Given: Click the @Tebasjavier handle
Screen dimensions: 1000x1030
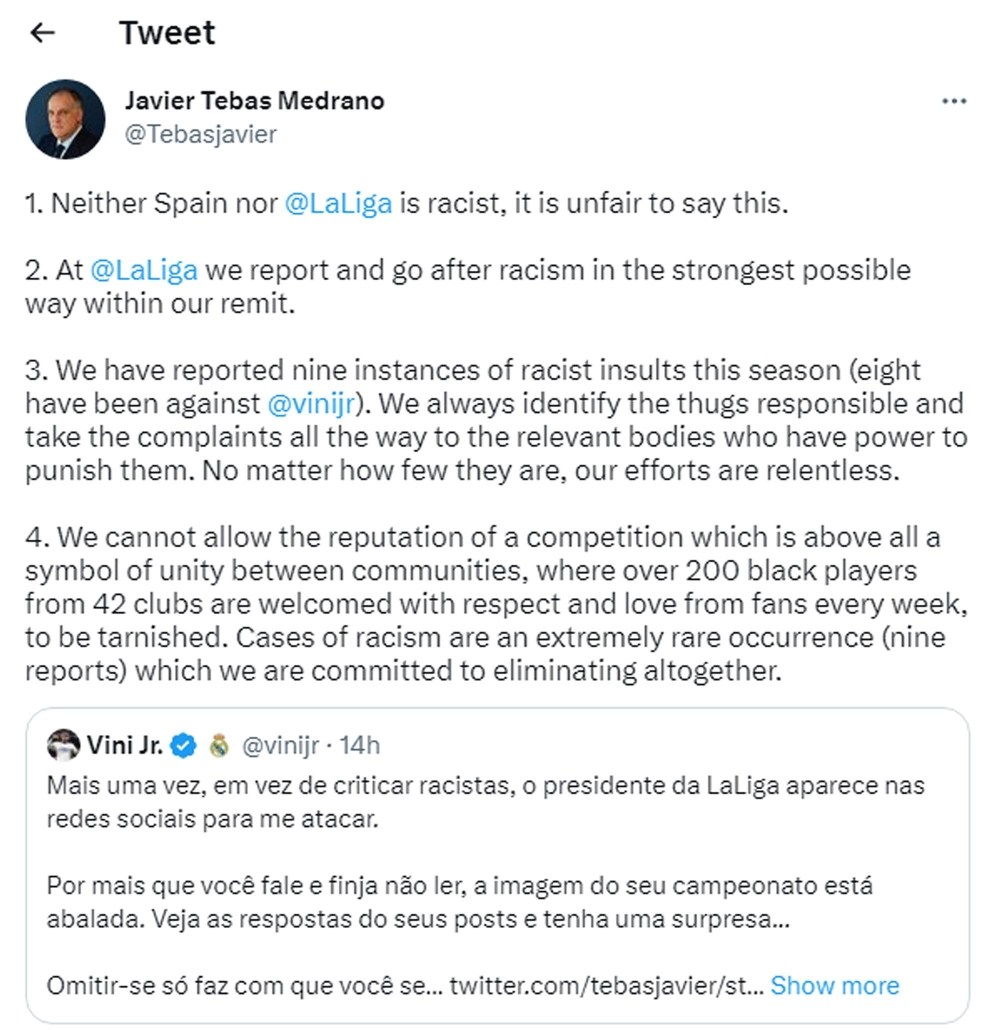Looking at the screenshot, I should (x=200, y=133).
